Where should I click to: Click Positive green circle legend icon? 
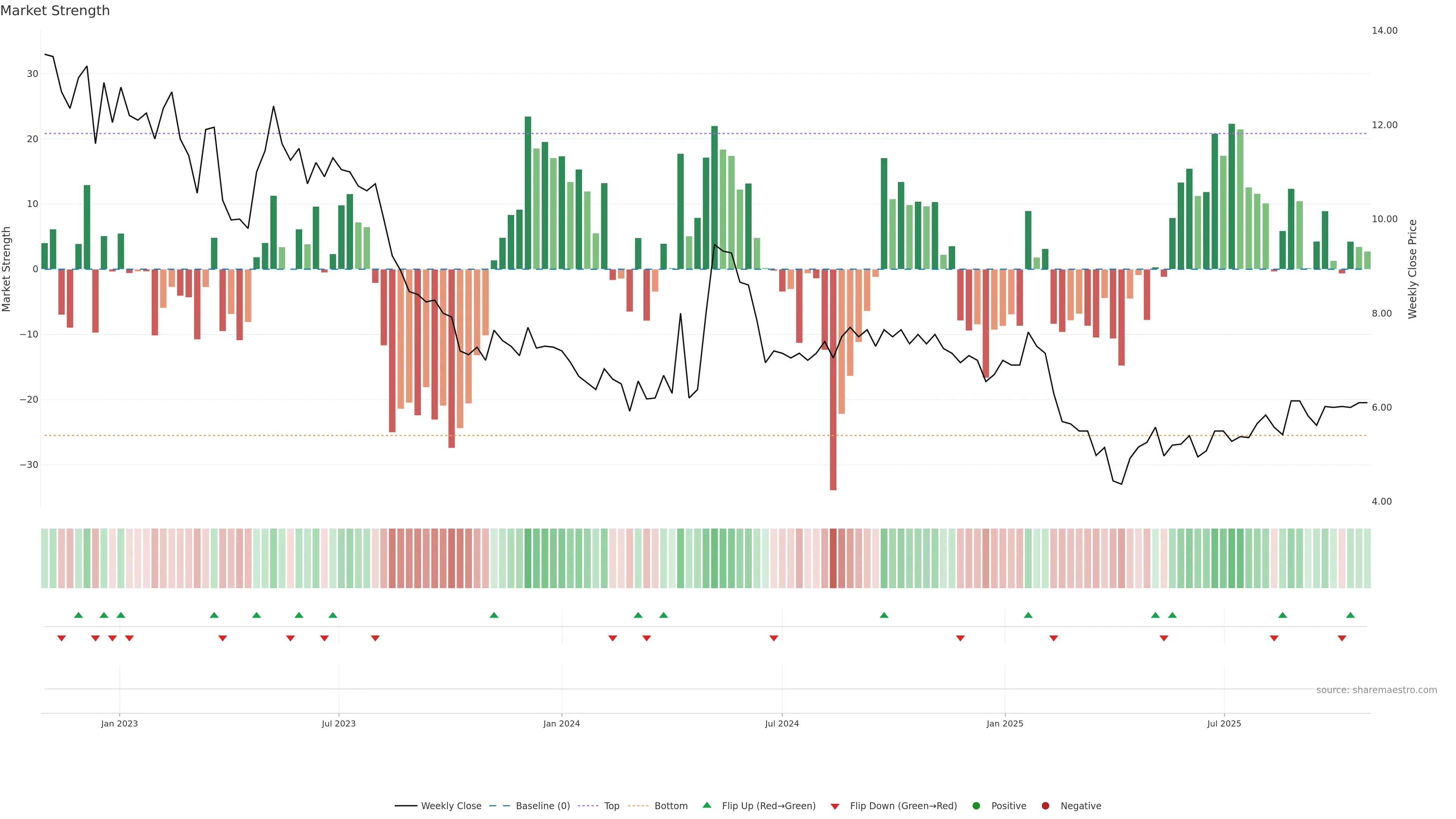[x=976, y=805]
